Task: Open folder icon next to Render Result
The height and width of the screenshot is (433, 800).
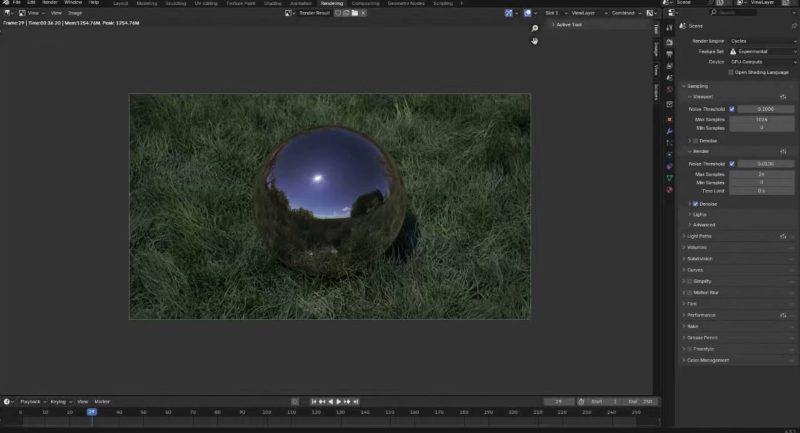Action: 355,13
